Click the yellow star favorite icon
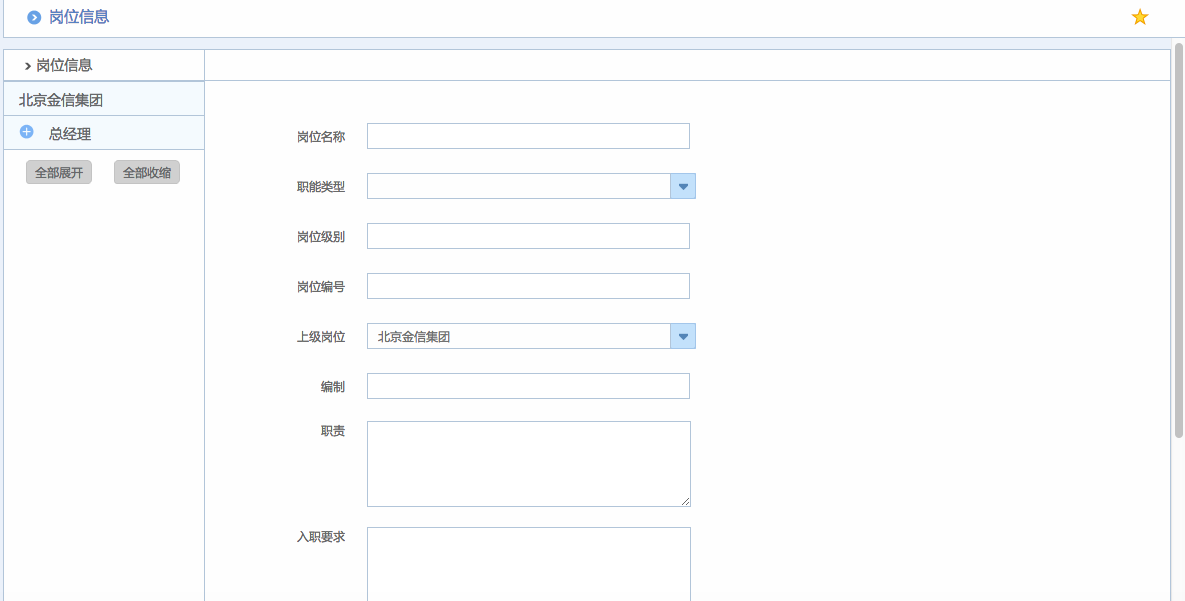Screen dimensions: 1185x601 coord(1139,17)
